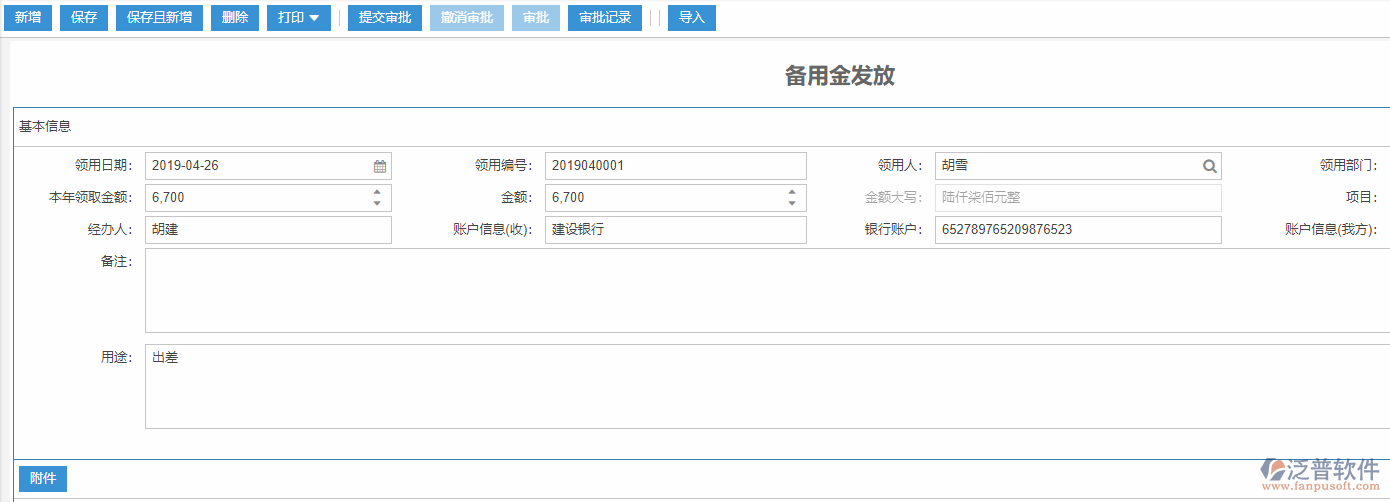Increase 本年领取金额 with up arrow

(377, 192)
